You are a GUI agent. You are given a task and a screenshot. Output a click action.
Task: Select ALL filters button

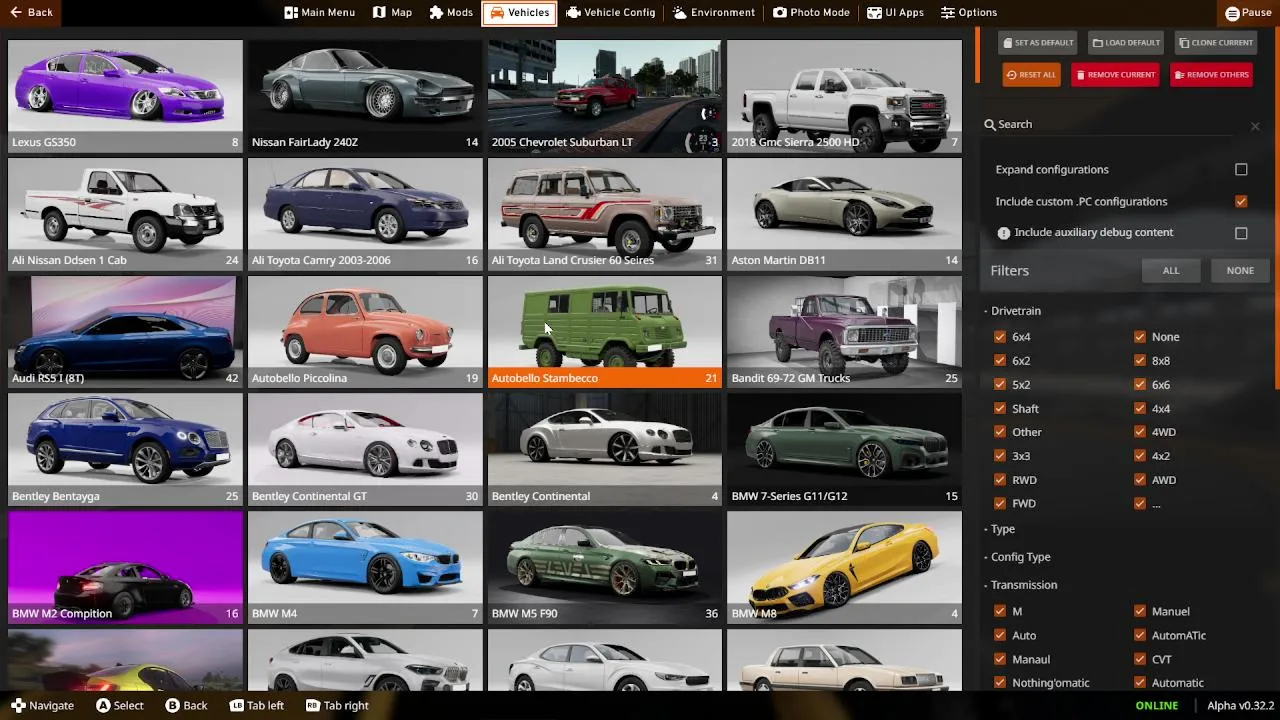coord(1171,271)
